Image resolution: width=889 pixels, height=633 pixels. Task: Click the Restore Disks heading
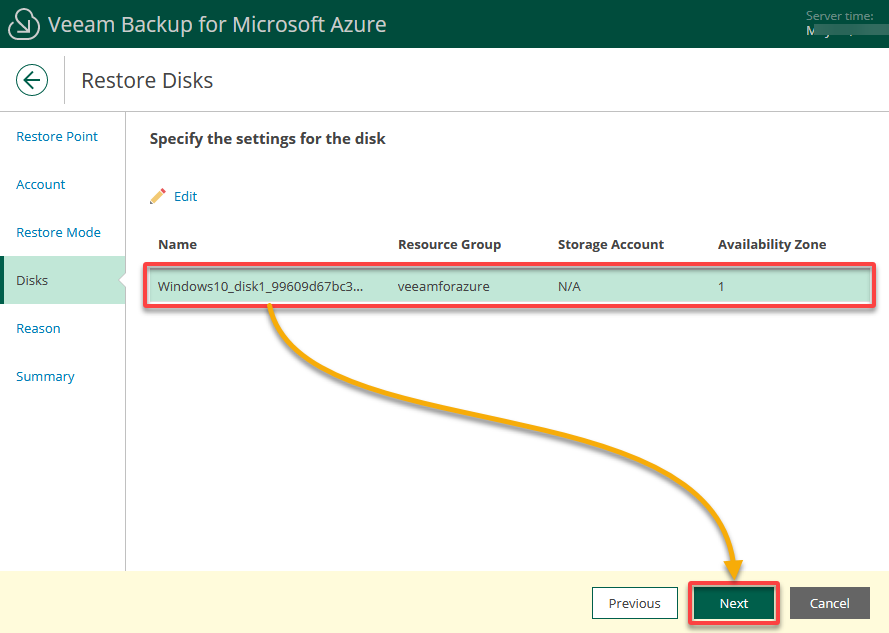(147, 81)
